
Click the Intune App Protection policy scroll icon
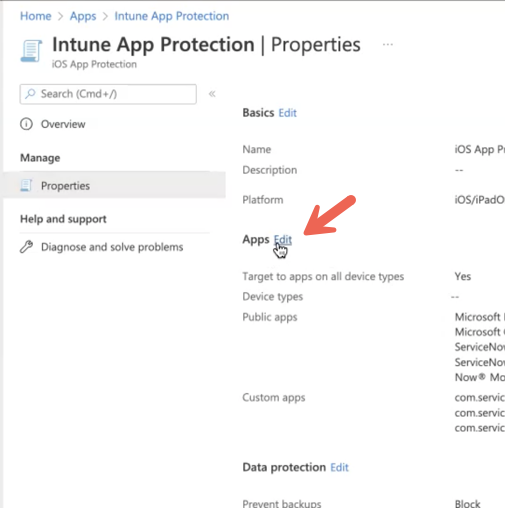point(31,51)
